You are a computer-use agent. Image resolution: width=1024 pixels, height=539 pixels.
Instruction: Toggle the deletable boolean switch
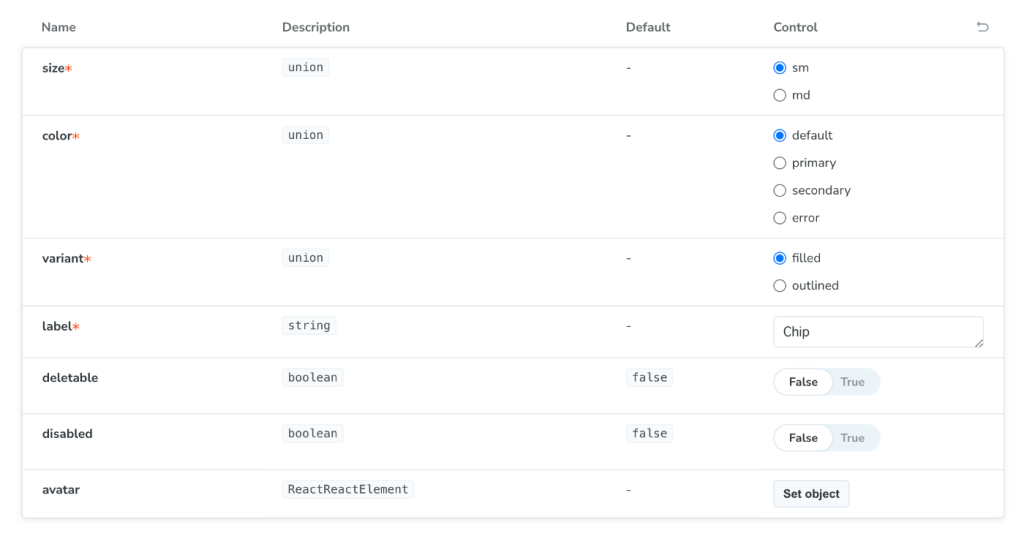point(826,382)
